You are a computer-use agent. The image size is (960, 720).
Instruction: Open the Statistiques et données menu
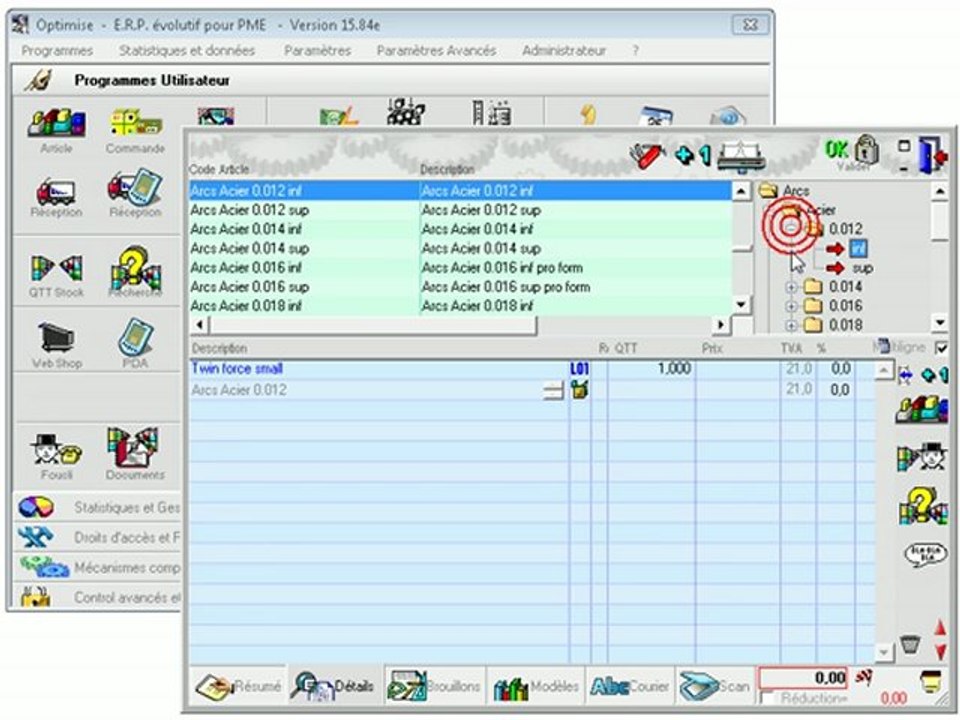point(187,50)
